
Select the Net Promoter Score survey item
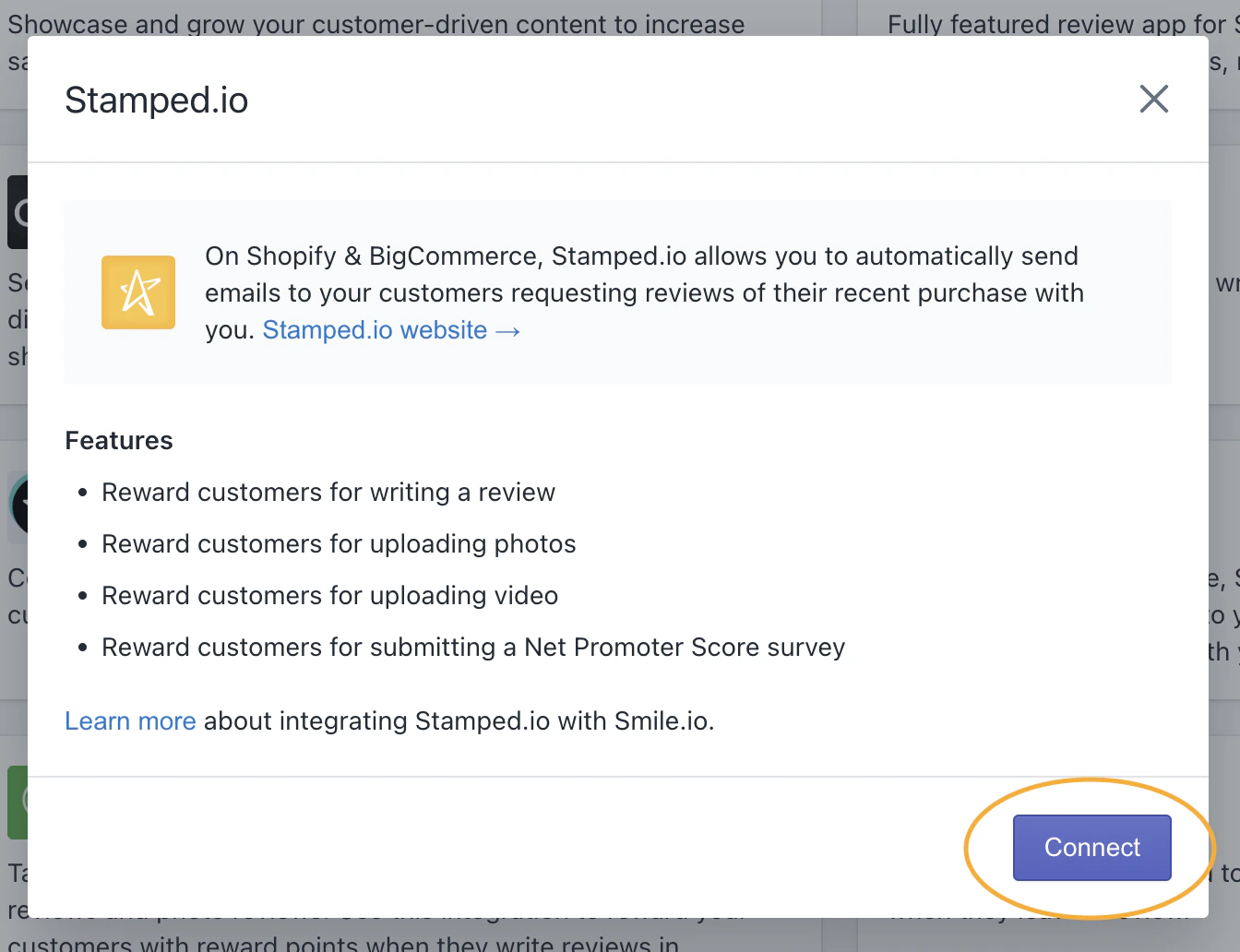click(x=473, y=648)
